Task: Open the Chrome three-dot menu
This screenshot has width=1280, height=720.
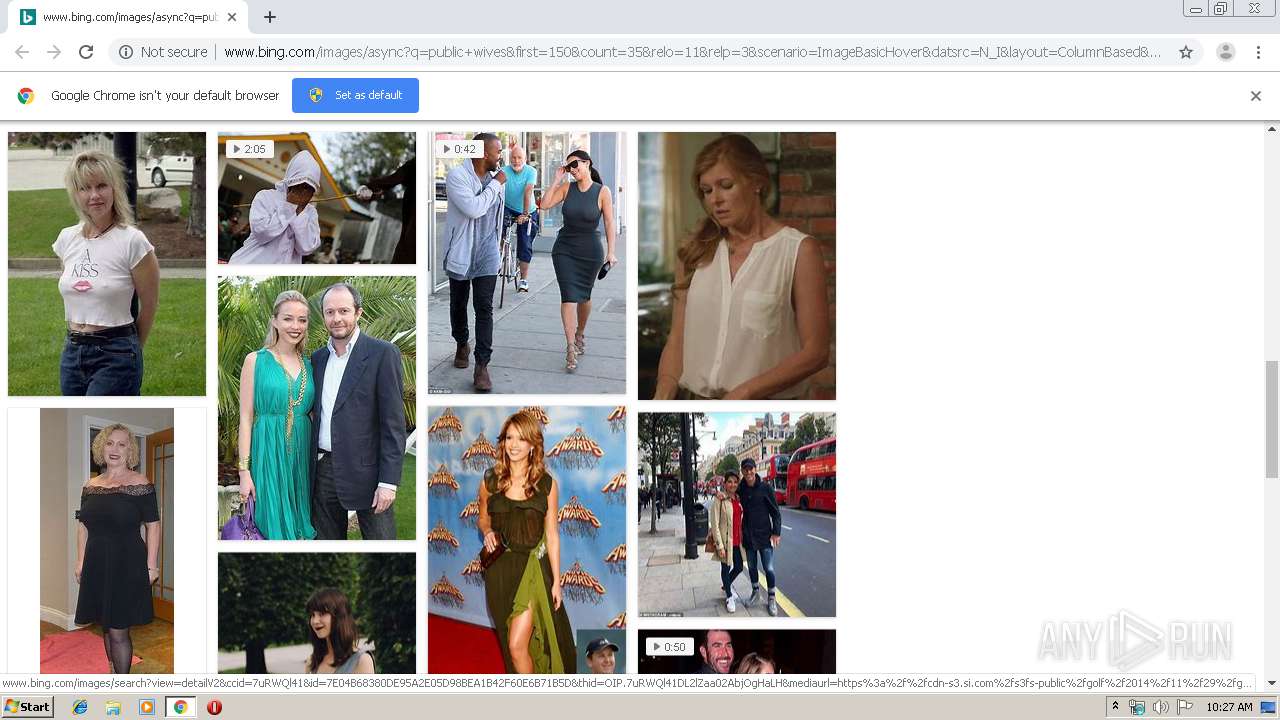Action: pyautogui.click(x=1258, y=52)
